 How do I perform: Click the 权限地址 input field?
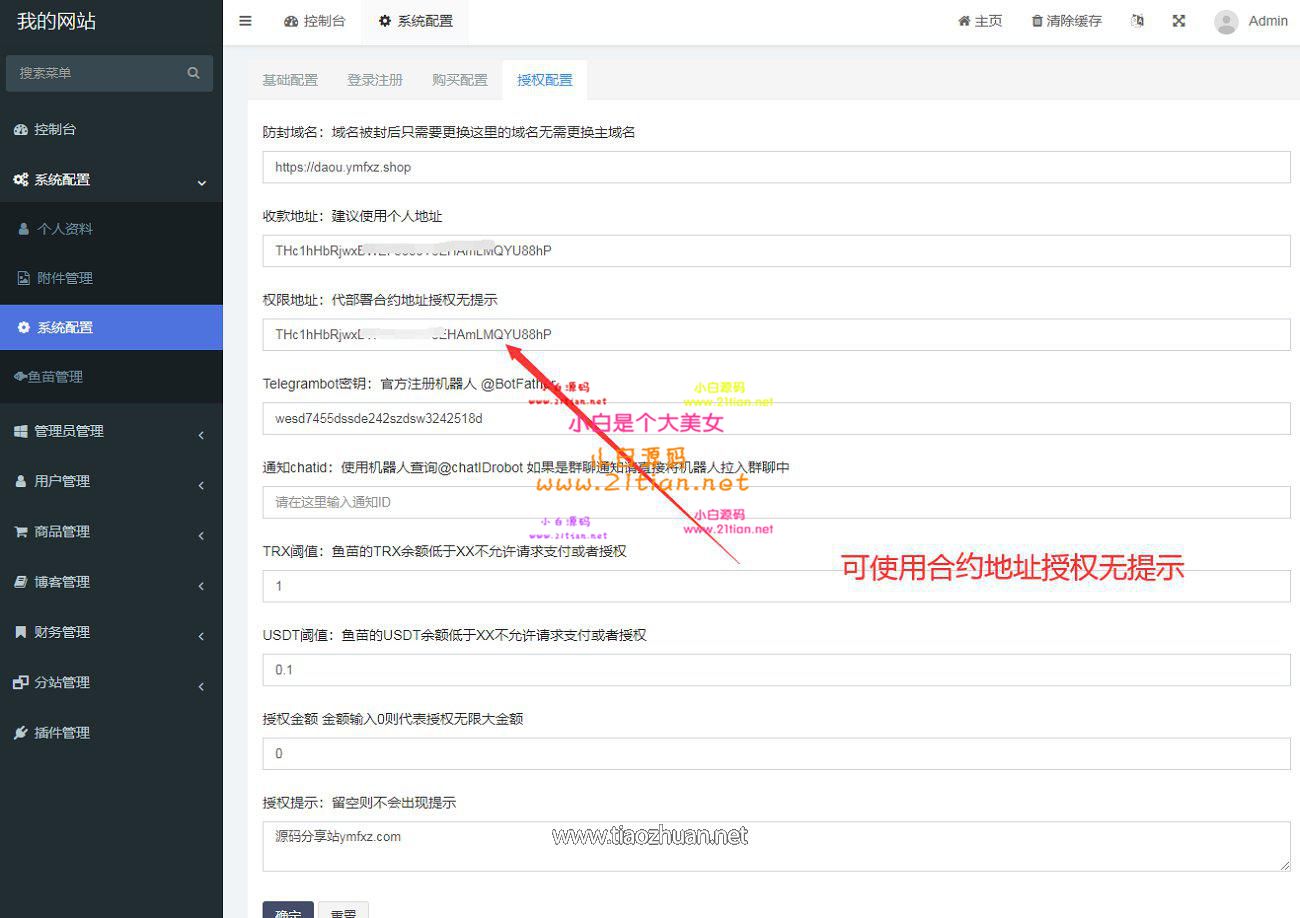(x=777, y=334)
